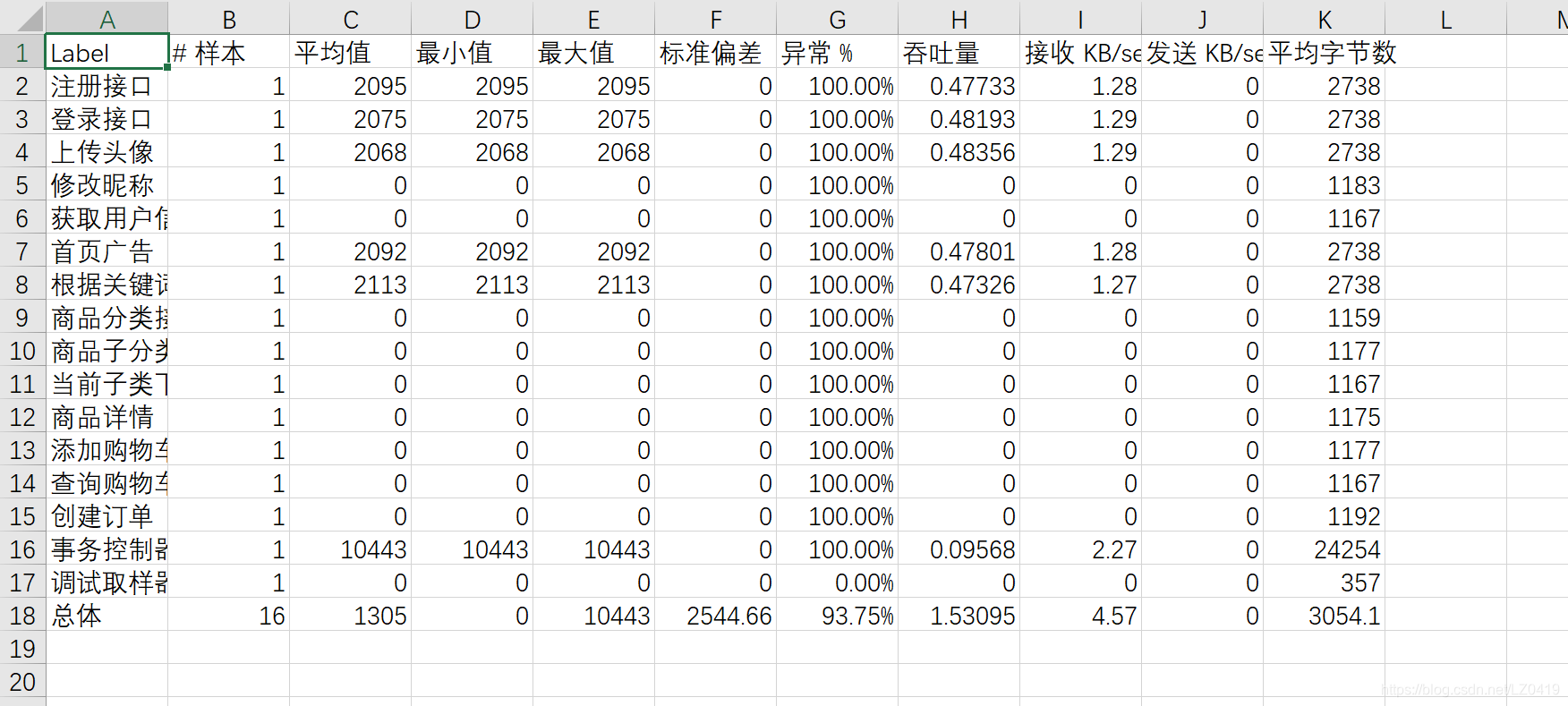Click the '# 样本' header cell
The height and width of the screenshot is (706, 1568).
pyautogui.click(x=228, y=52)
